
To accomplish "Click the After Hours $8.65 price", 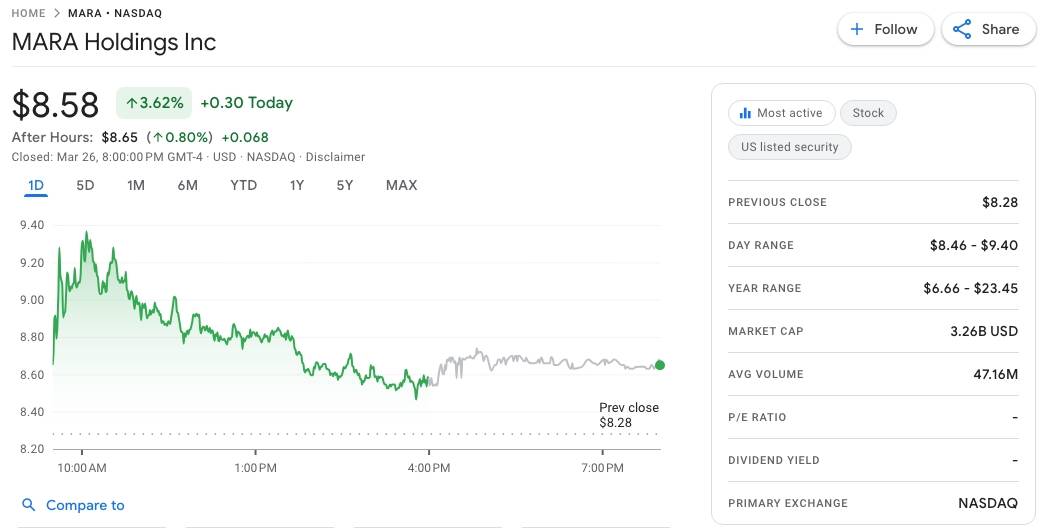I will tap(120, 138).
